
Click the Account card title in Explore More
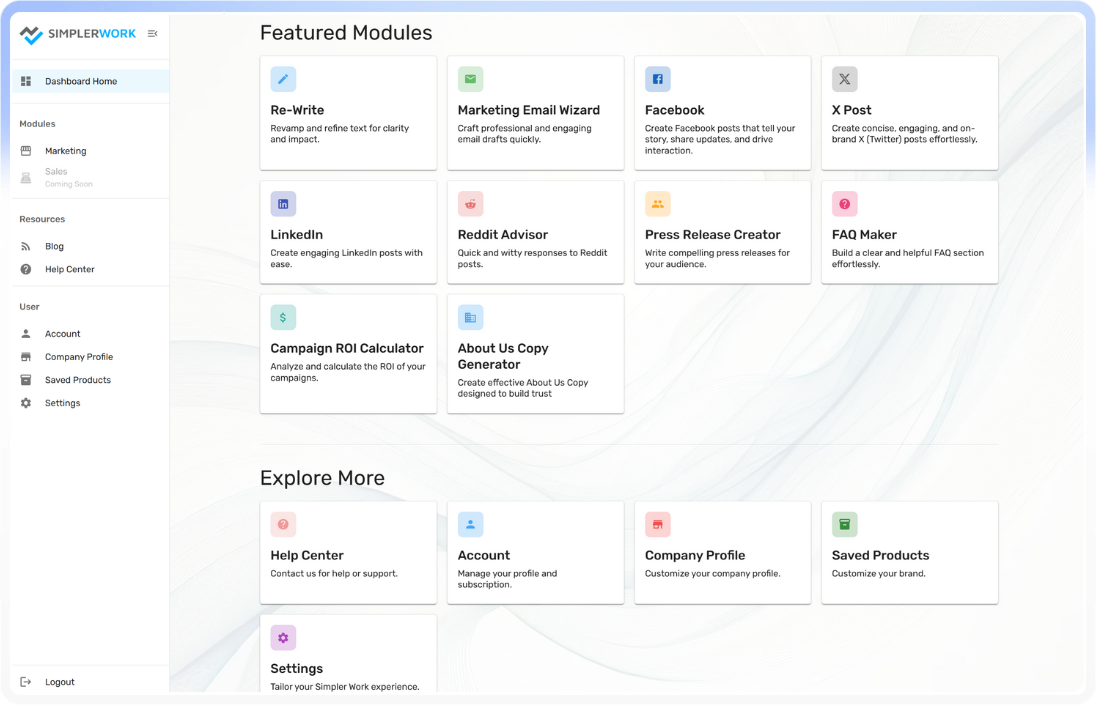[x=484, y=555]
